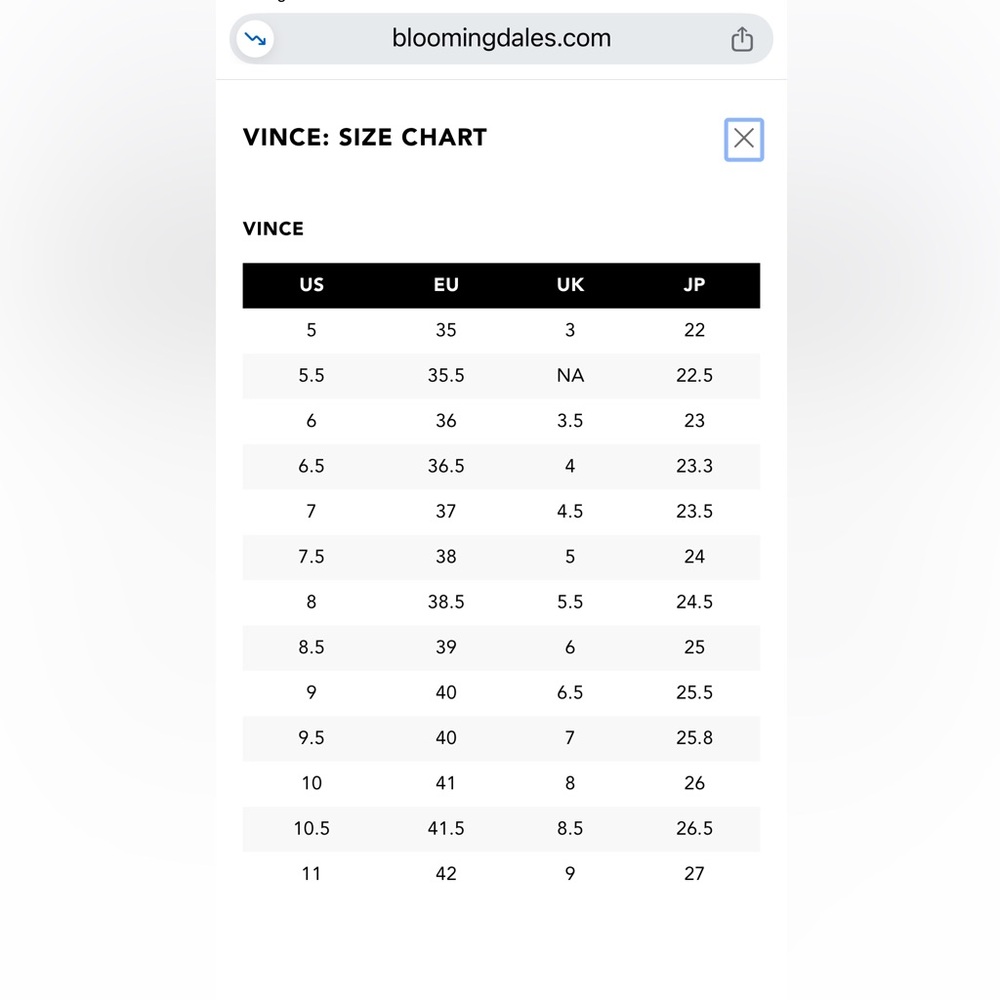Viewport: 1000px width, 1000px height.
Task: Click EU size 36.5 cell
Action: click(446, 466)
